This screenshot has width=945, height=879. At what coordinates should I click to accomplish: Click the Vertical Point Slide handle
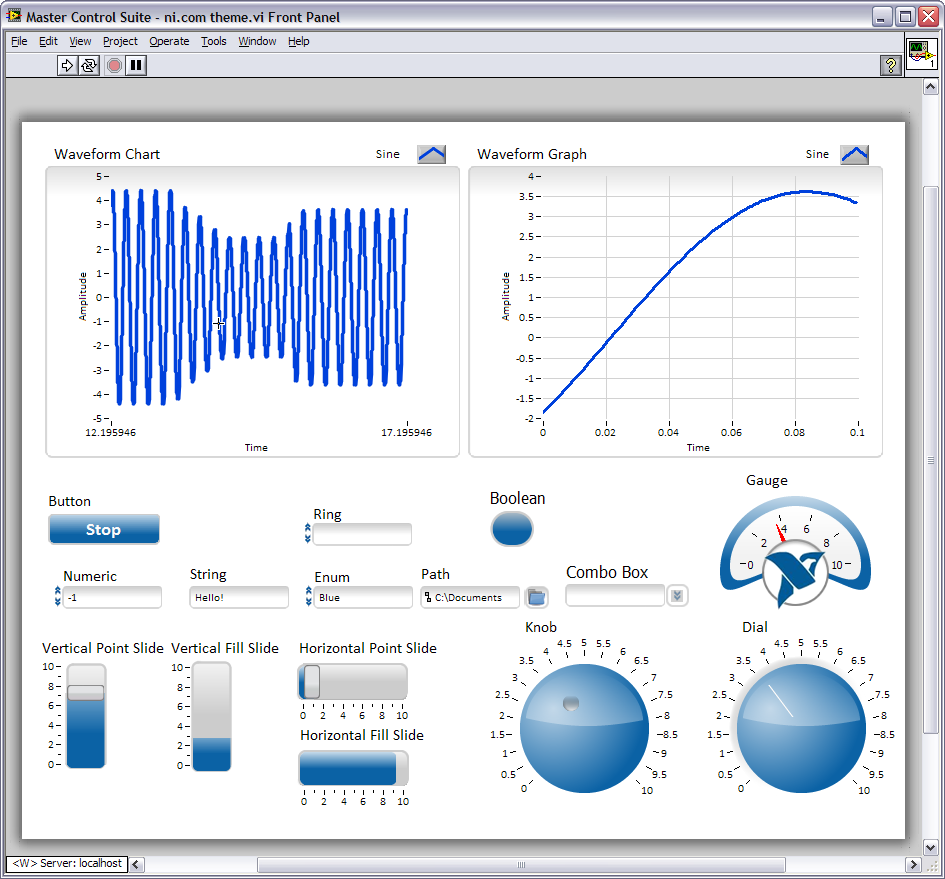86,692
